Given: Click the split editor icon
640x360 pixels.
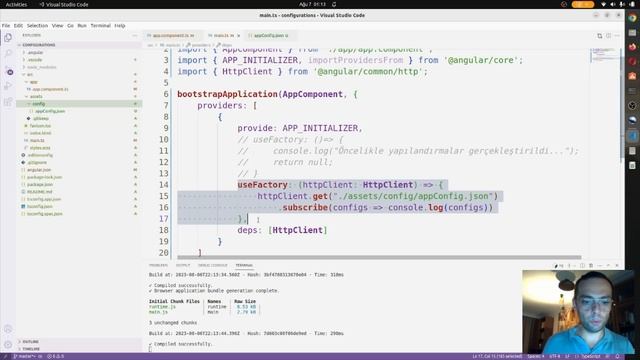Looking at the screenshot, I should pos(608,36).
